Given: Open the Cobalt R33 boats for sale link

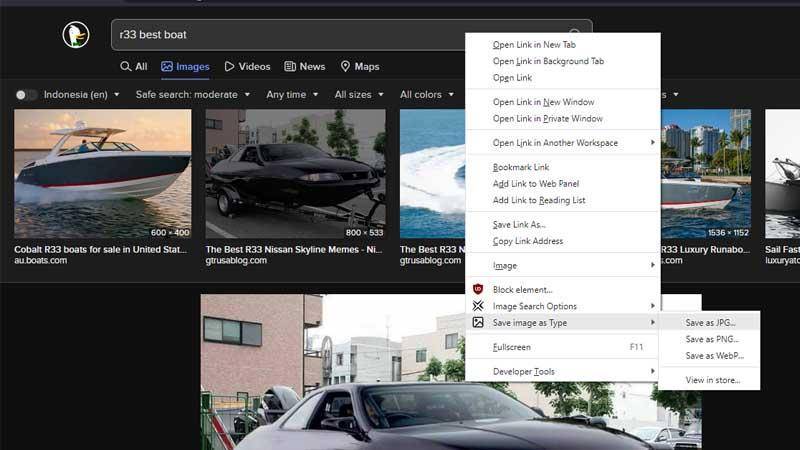Looking at the screenshot, I should (x=101, y=249).
